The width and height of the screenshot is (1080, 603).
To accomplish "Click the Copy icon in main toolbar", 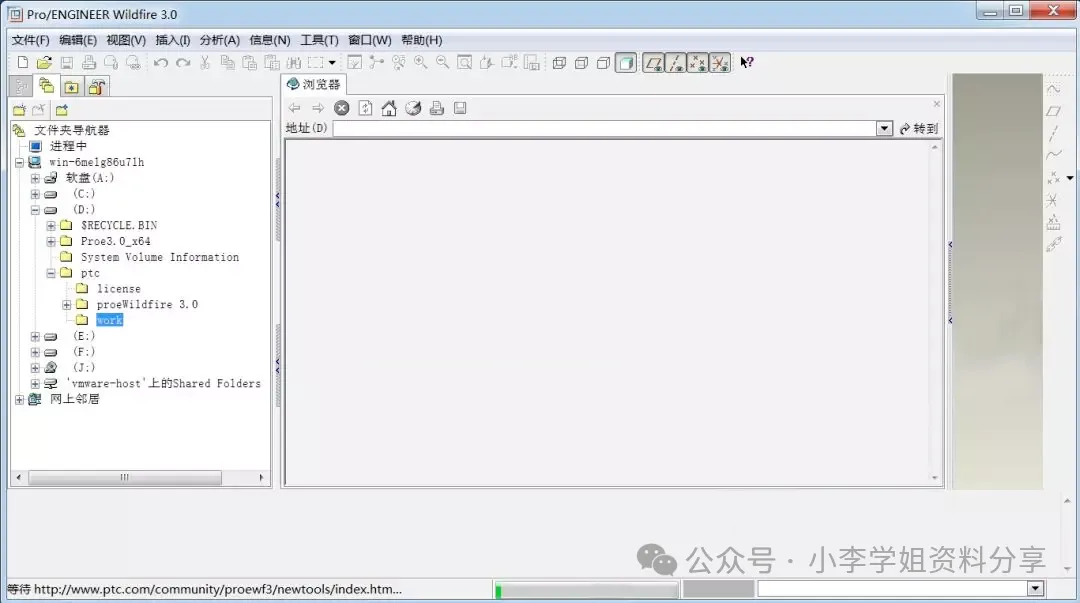I will pyautogui.click(x=227, y=63).
